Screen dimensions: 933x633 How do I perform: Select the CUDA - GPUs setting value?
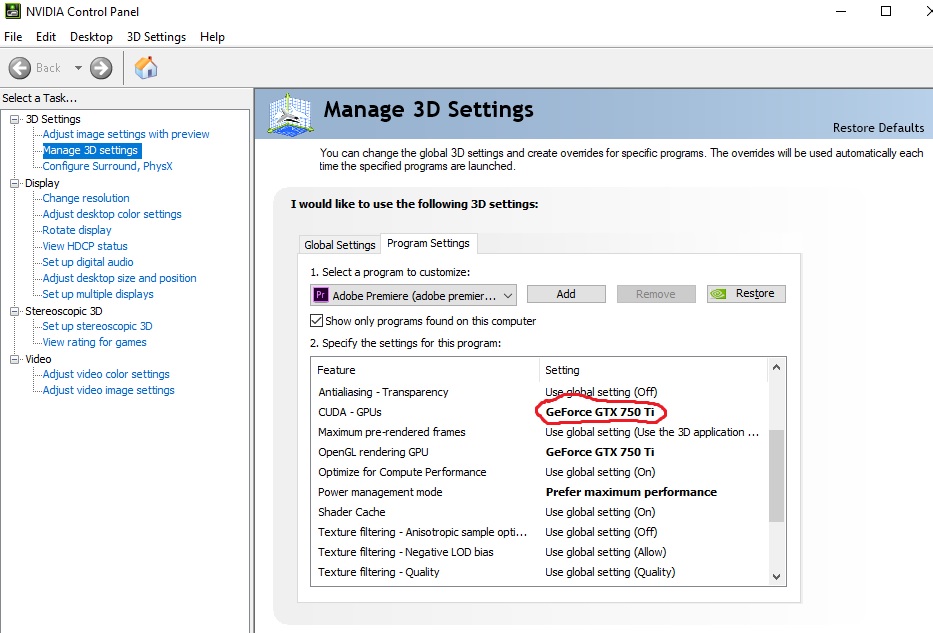coord(600,412)
